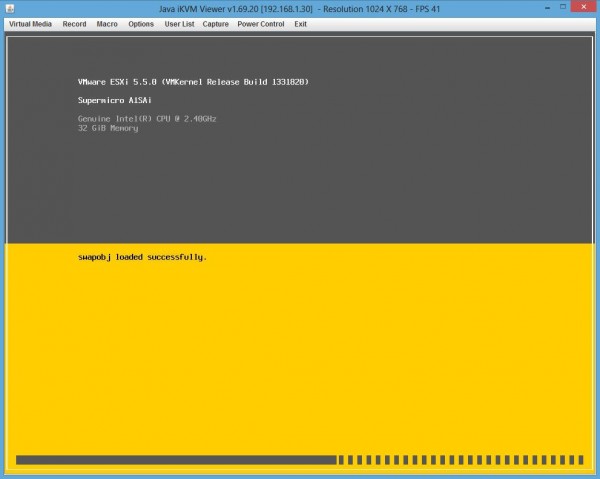Open the Options menu
The image size is (600, 479).
(141, 24)
